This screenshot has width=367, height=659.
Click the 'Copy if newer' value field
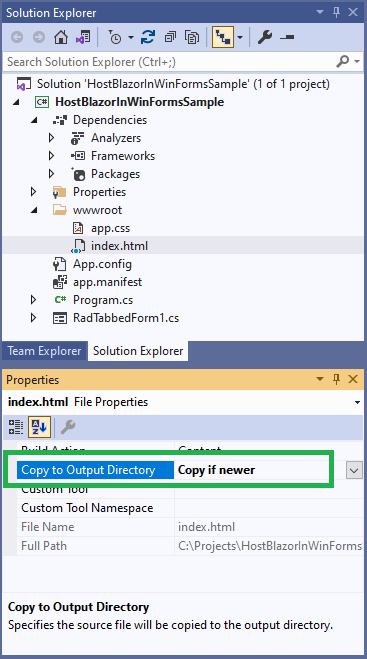pyautogui.click(x=252, y=470)
